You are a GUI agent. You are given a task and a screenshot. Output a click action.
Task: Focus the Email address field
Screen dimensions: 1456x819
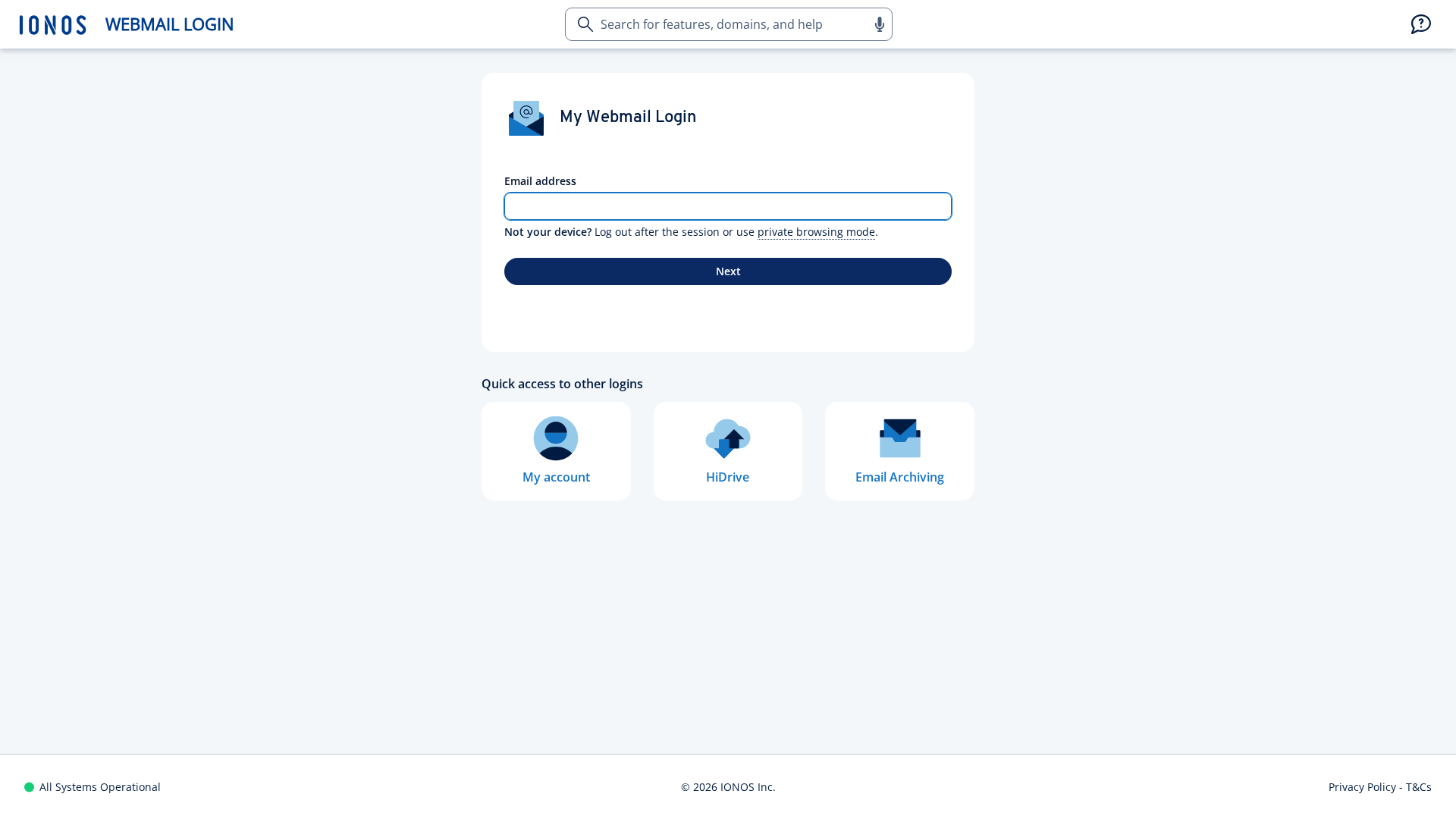point(728,206)
